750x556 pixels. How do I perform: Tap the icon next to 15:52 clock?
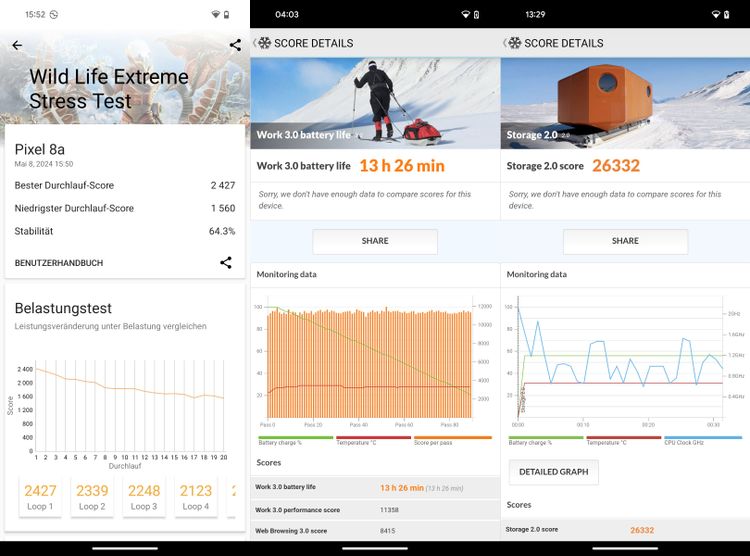pos(54,15)
